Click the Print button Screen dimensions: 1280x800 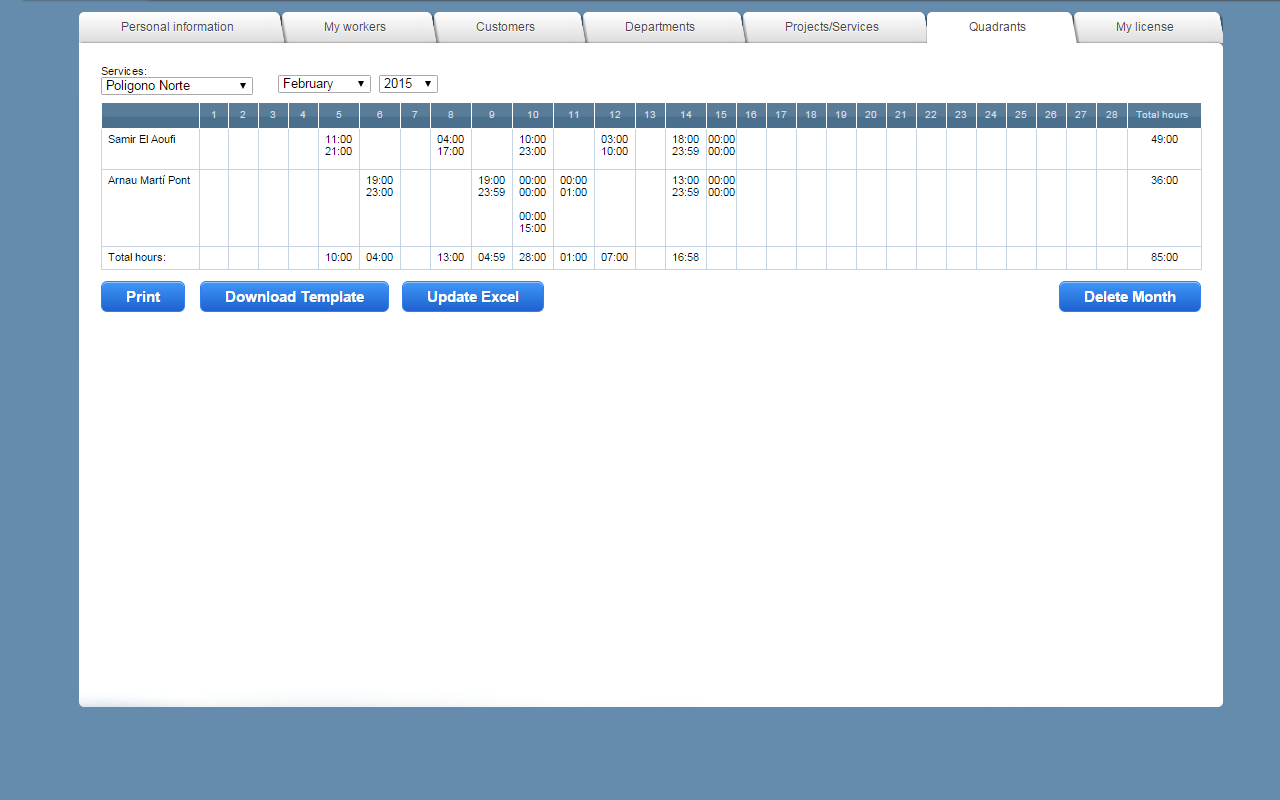coord(143,297)
